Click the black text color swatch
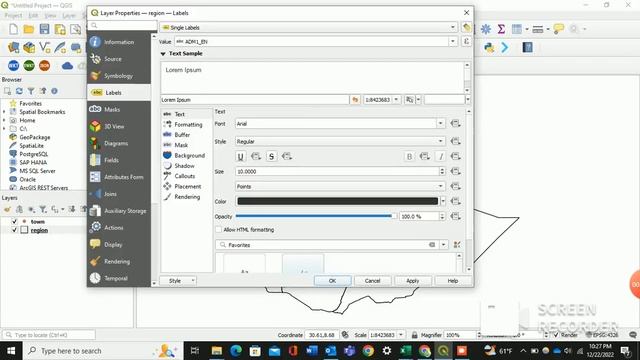The image size is (640, 360). click(x=338, y=201)
